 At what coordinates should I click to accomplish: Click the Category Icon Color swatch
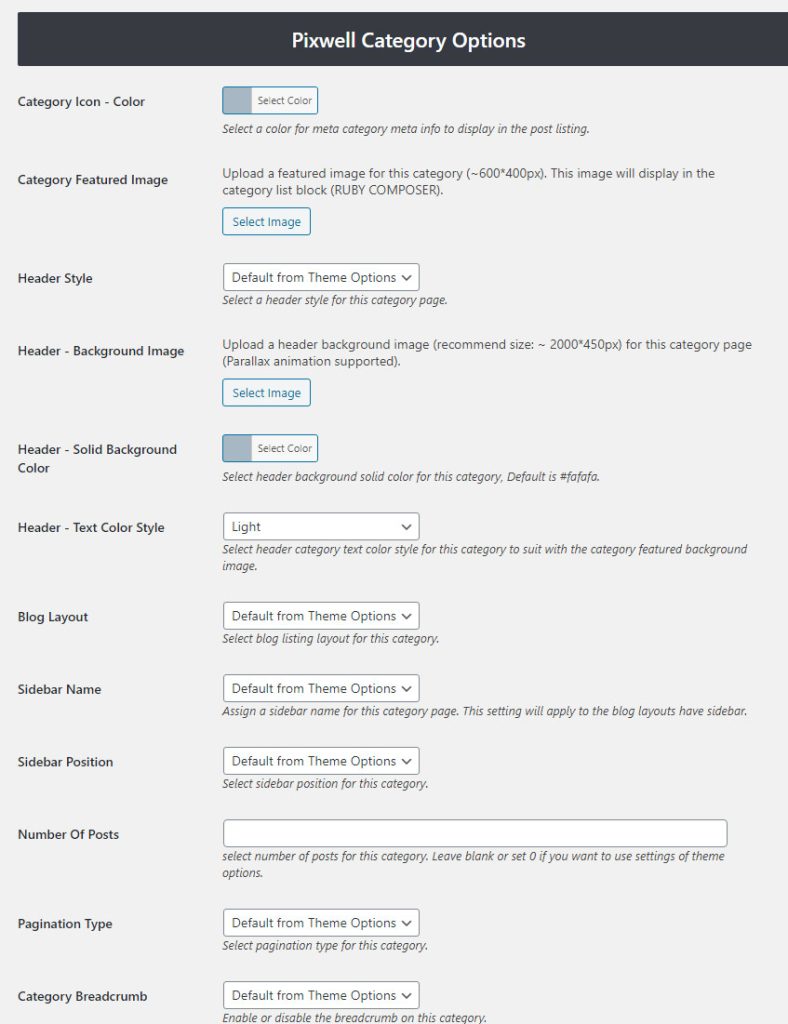(x=237, y=101)
